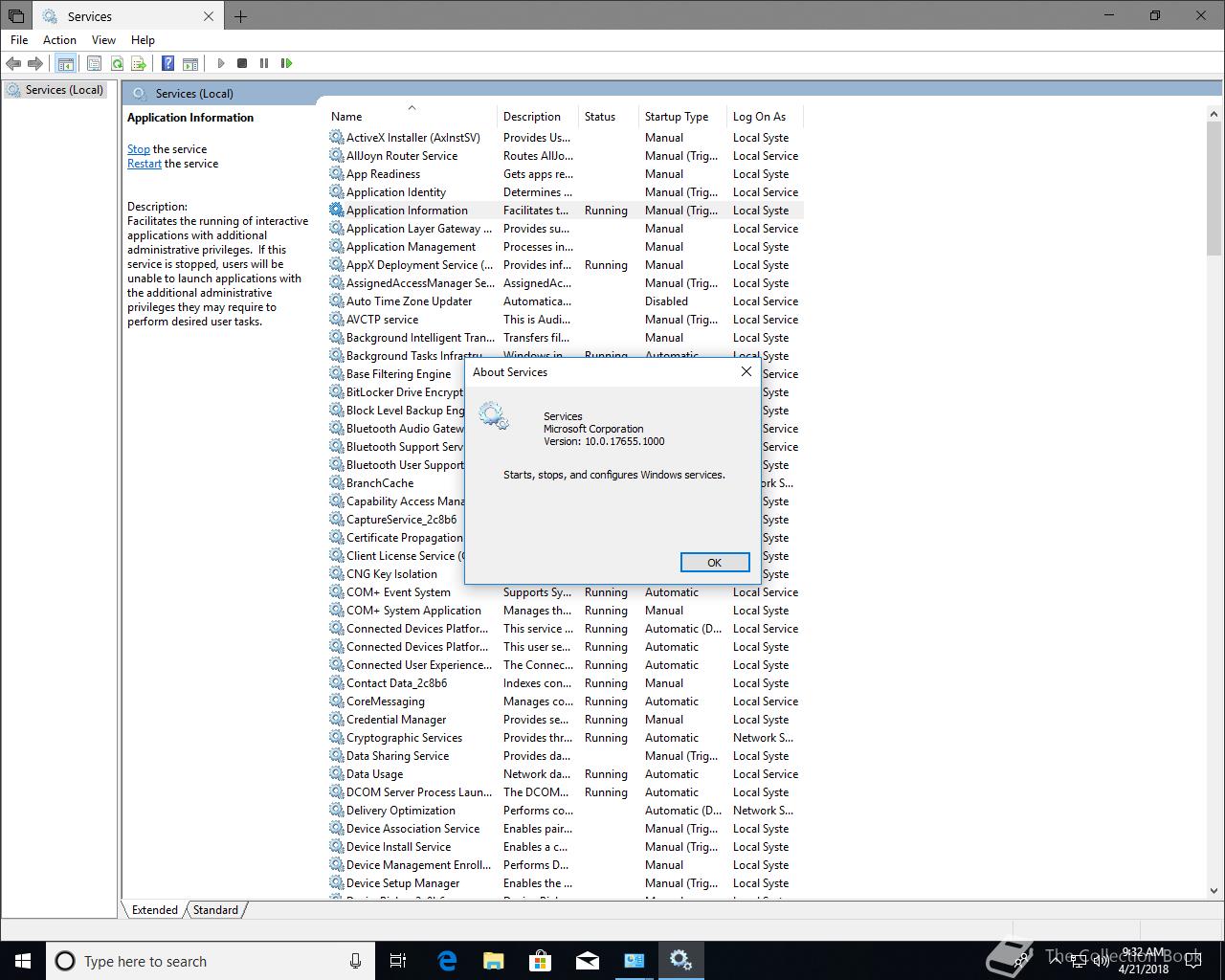The width and height of the screenshot is (1225, 980).
Task: Launch Microsoft Edge from the taskbar
Action: [x=447, y=961]
